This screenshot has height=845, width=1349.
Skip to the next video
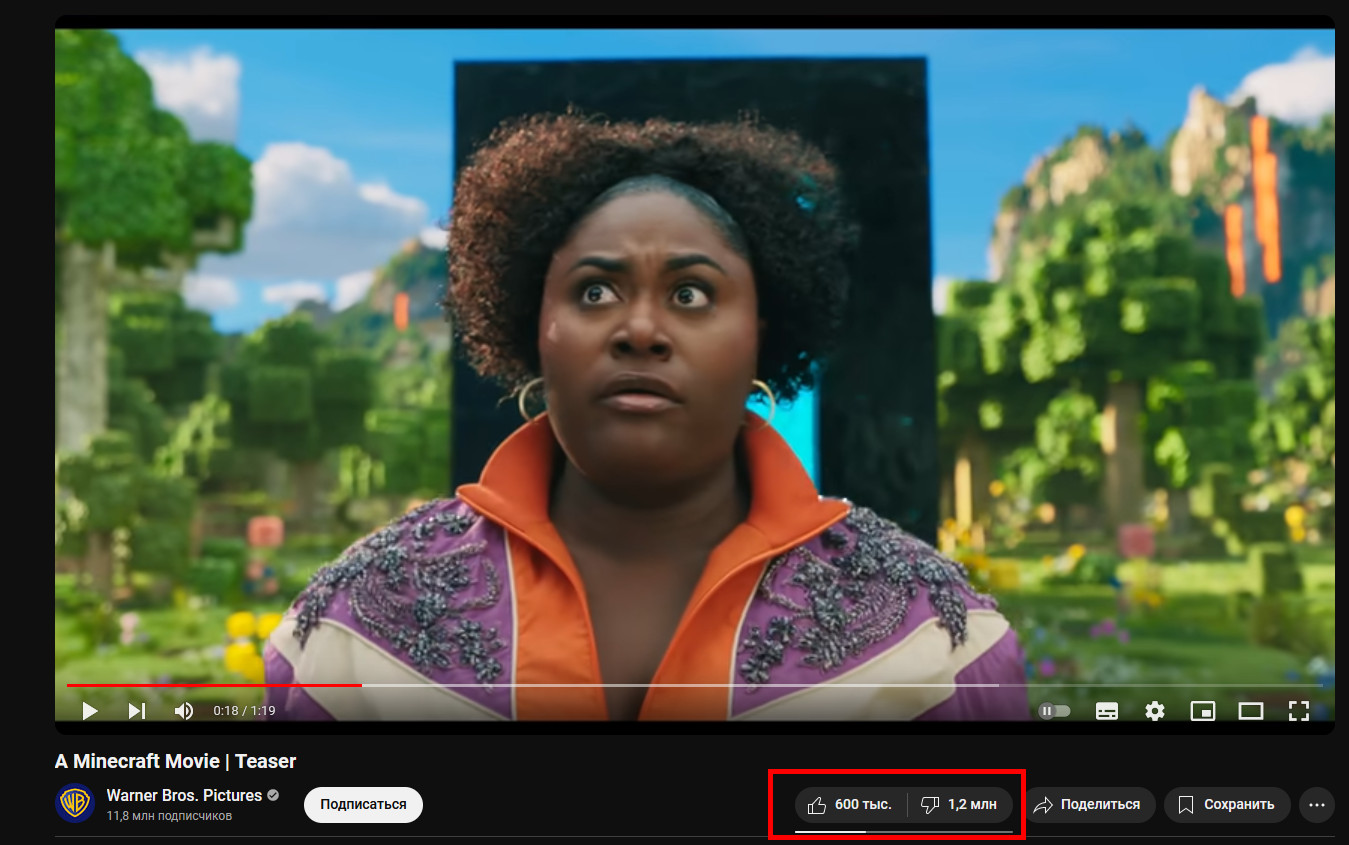coord(137,711)
